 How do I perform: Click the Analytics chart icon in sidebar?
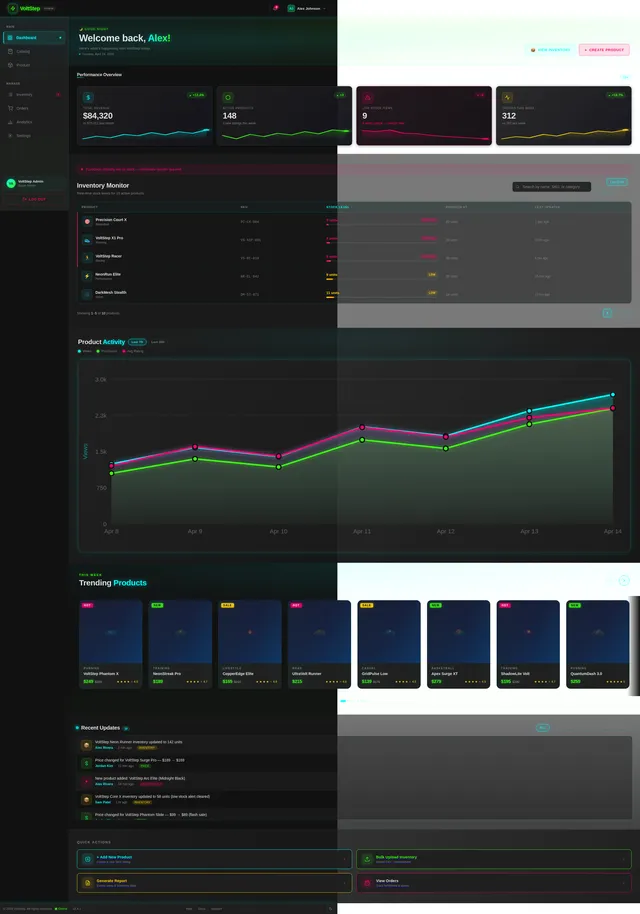coord(10,122)
